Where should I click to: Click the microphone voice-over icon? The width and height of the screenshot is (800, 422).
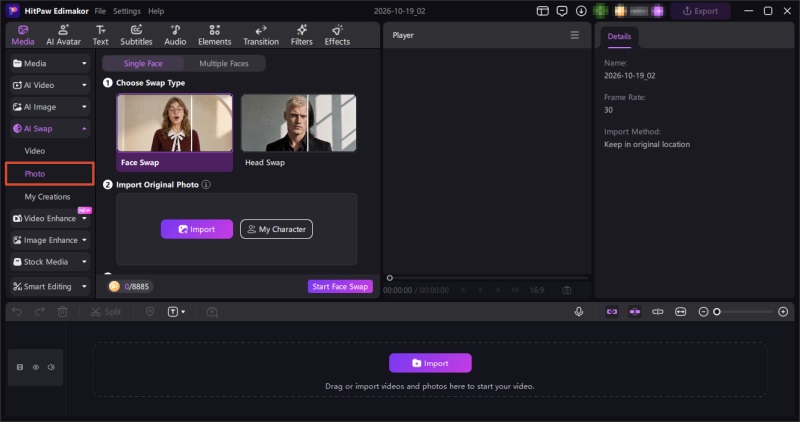[579, 311]
